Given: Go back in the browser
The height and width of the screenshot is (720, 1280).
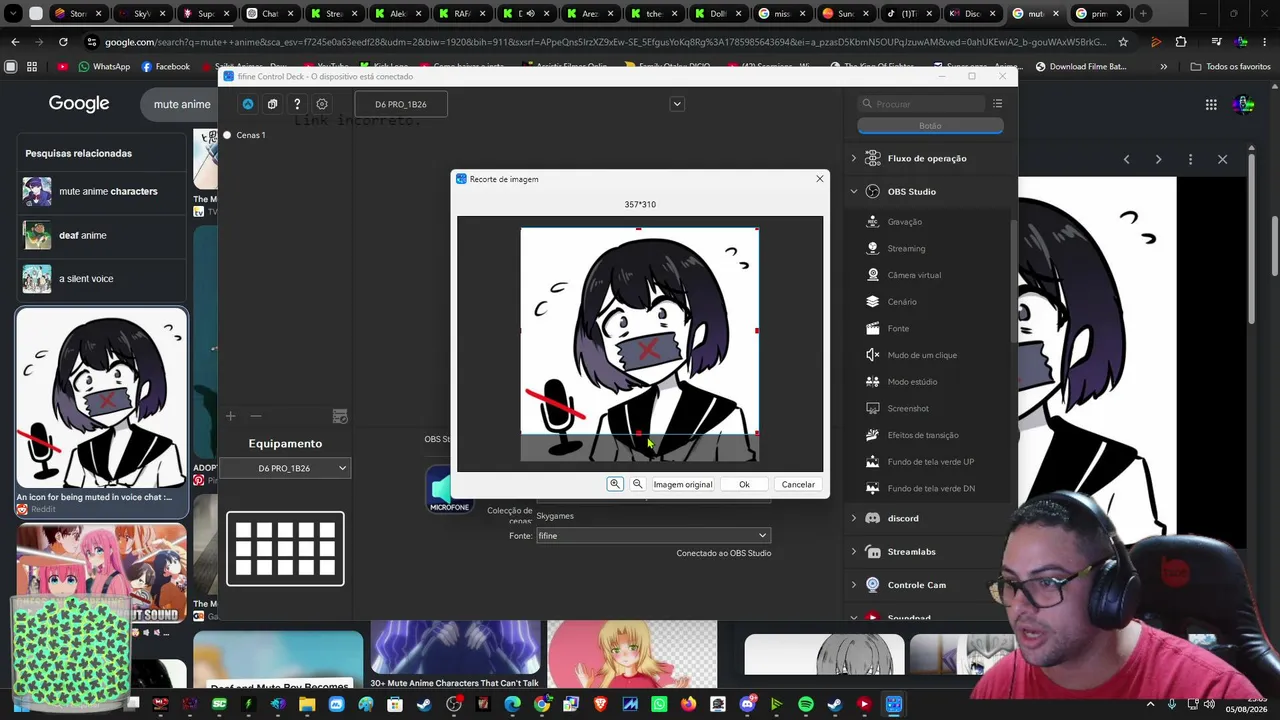Looking at the screenshot, I should point(15,42).
